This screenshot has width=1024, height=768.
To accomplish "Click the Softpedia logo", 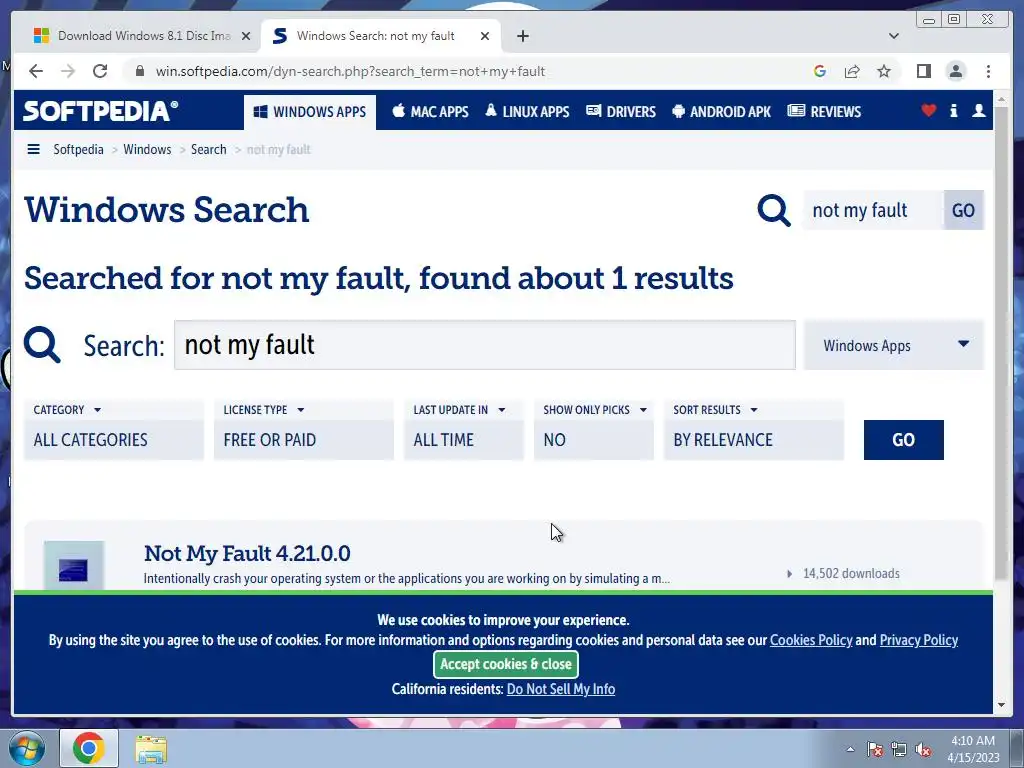I will (100, 111).
